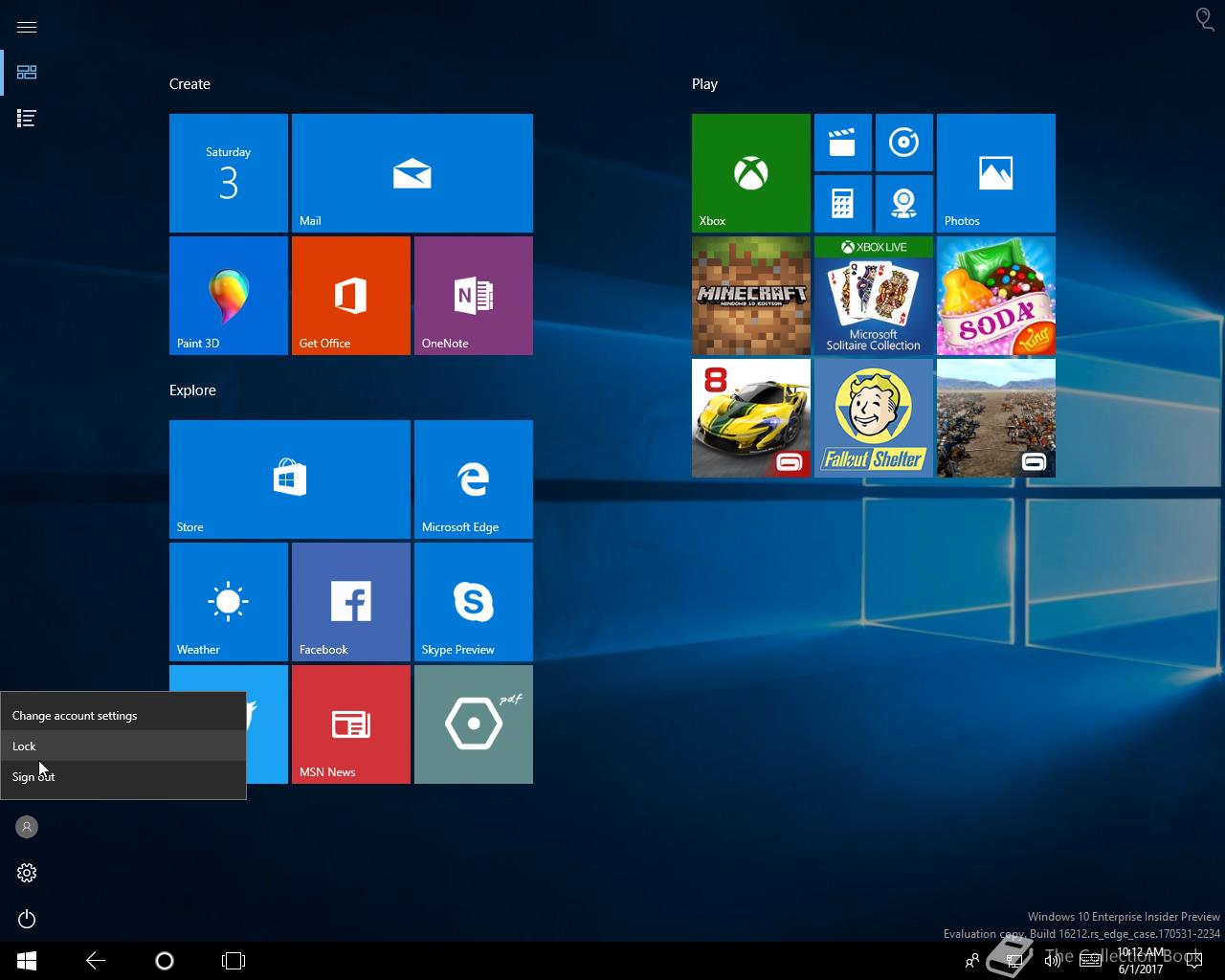The width and height of the screenshot is (1225, 980).
Task: Launch Paint 3D tile
Action: click(229, 296)
